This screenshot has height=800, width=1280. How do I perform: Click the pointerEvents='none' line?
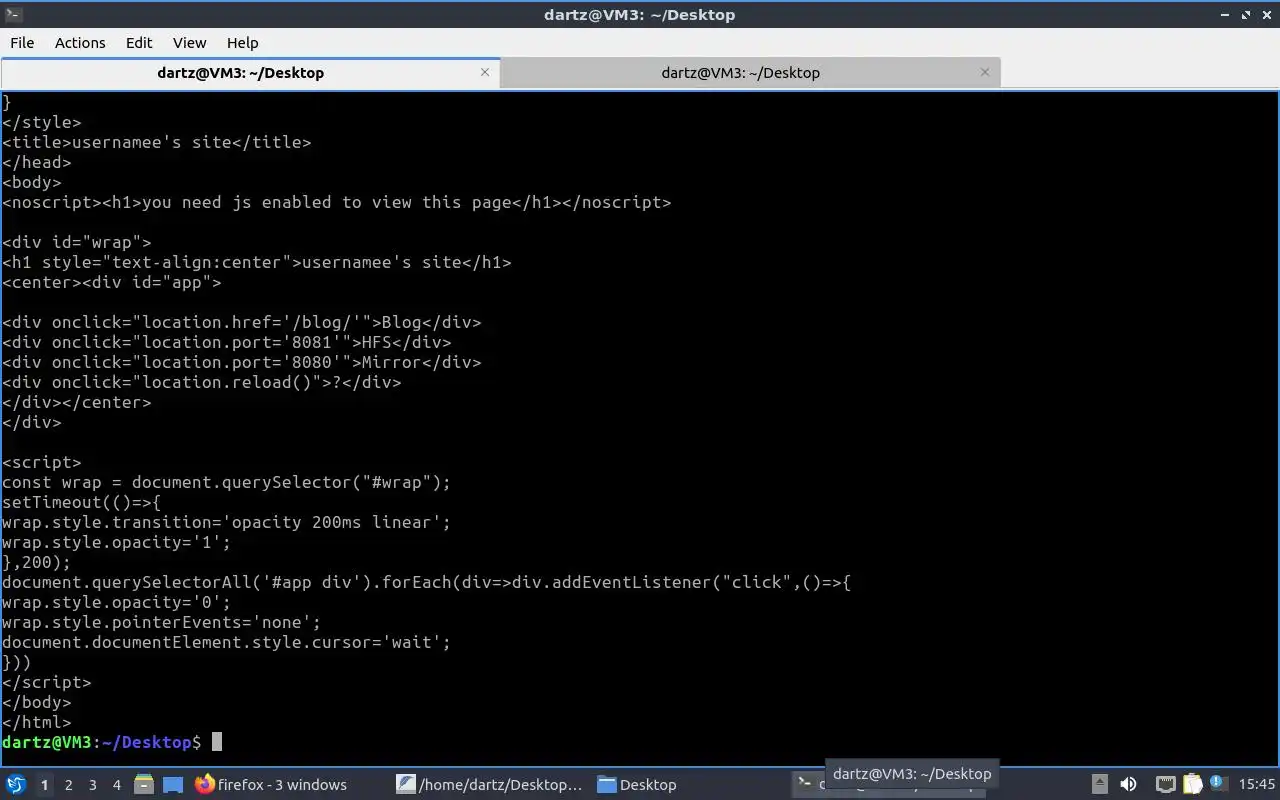click(x=162, y=622)
